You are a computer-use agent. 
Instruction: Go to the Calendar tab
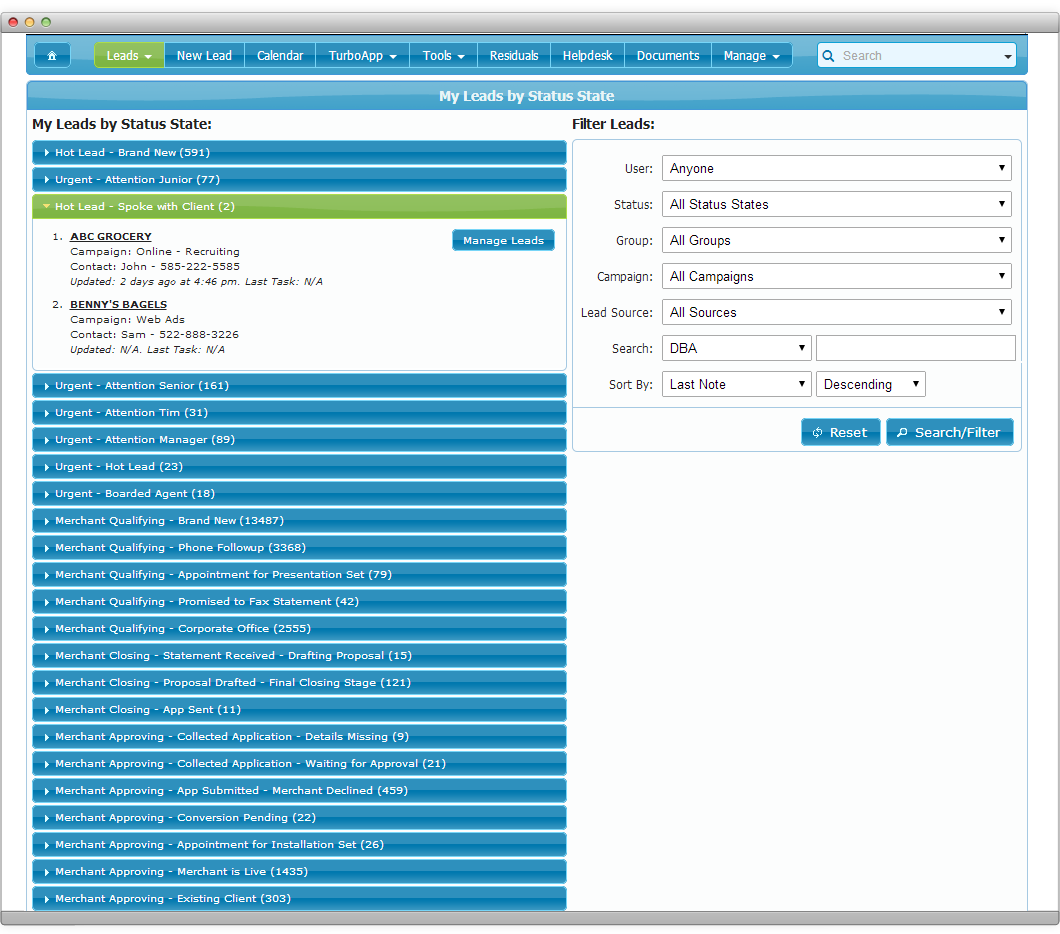[x=280, y=55]
